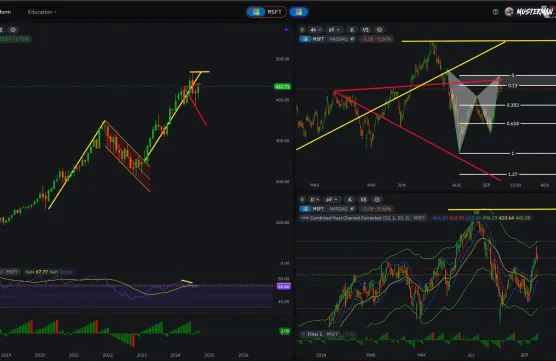Click the Combined Hast Channel Corrected indicator label
This screenshot has width=556, height=361.
tap(363, 218)
